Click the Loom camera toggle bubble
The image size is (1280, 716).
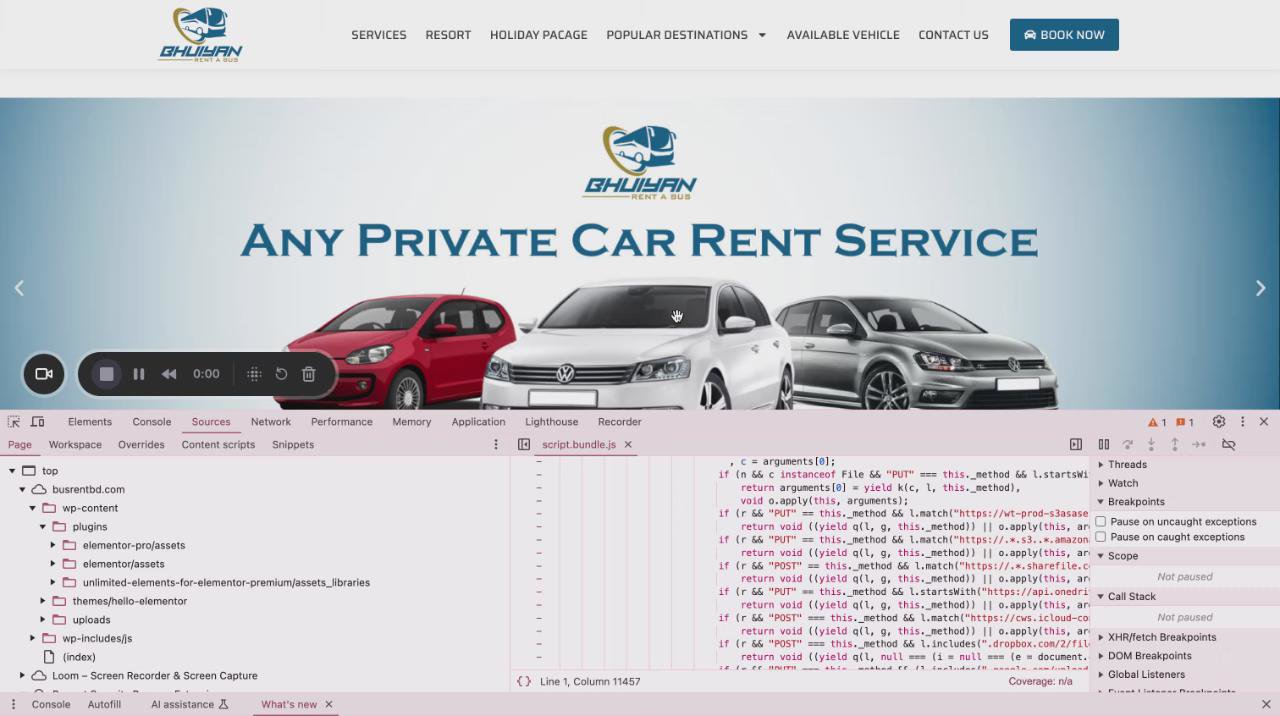point(44,374)
